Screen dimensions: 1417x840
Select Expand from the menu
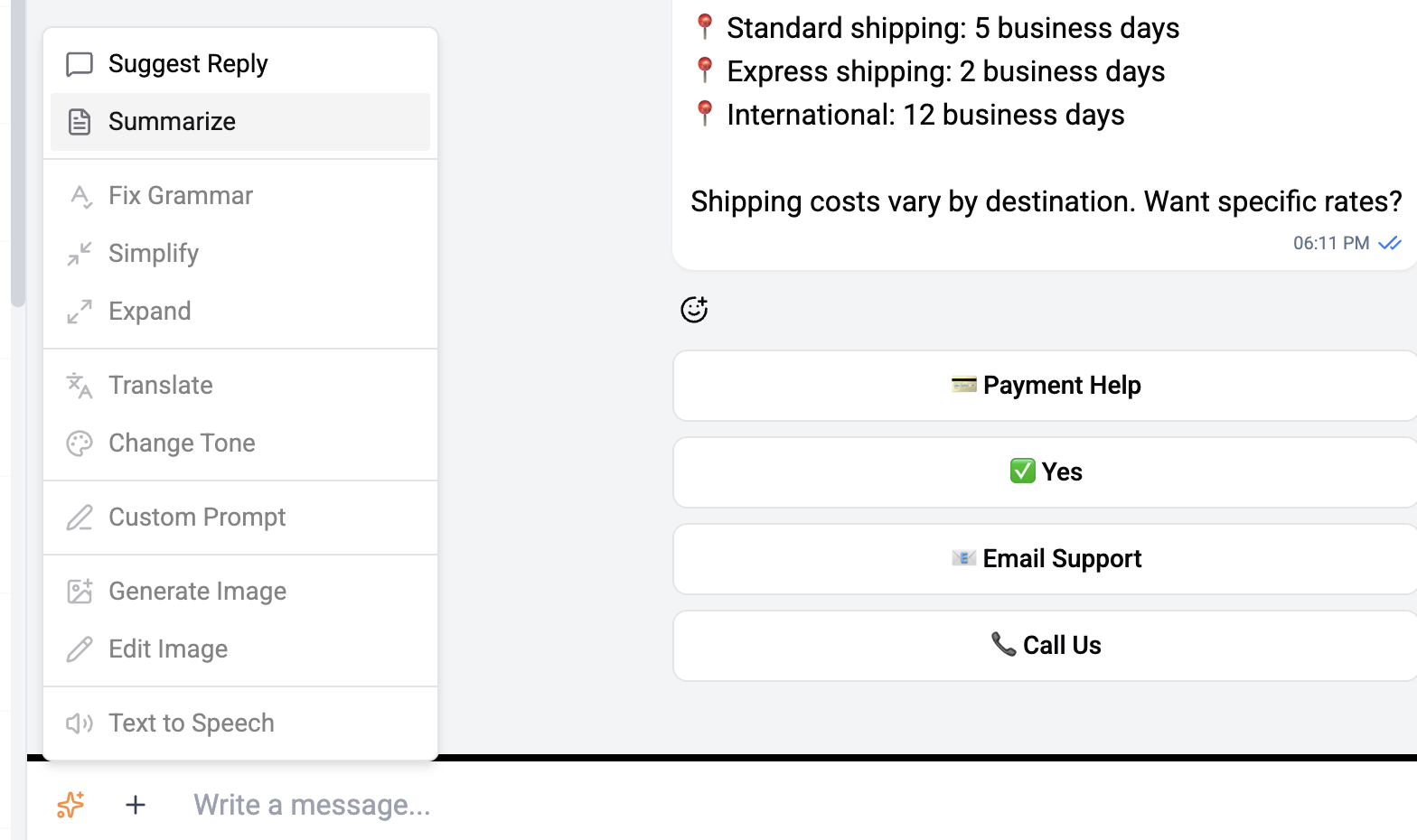149,311
